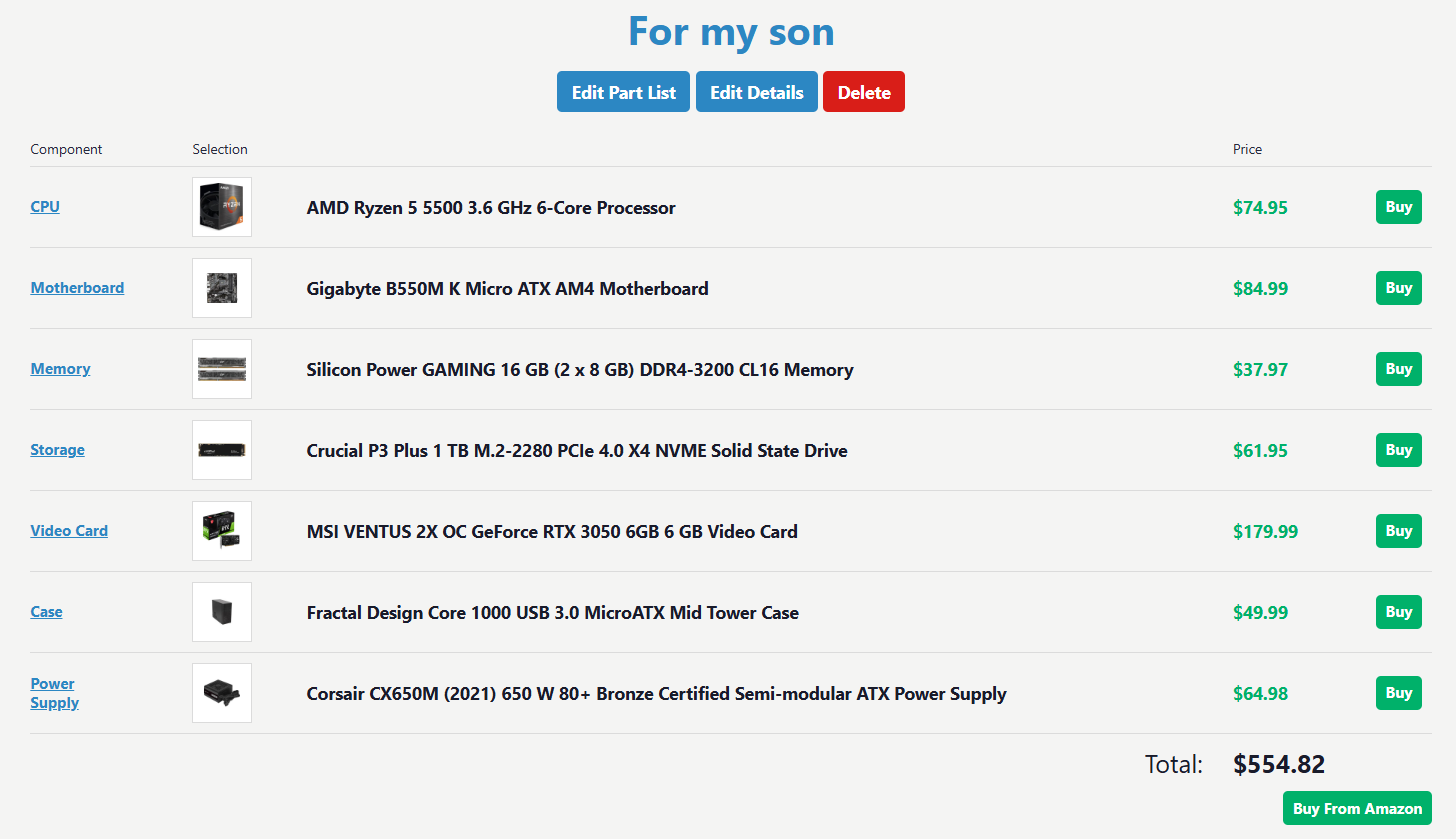1456x839 pixels.
Task: Open the Case component link
Action: (46, 612)
